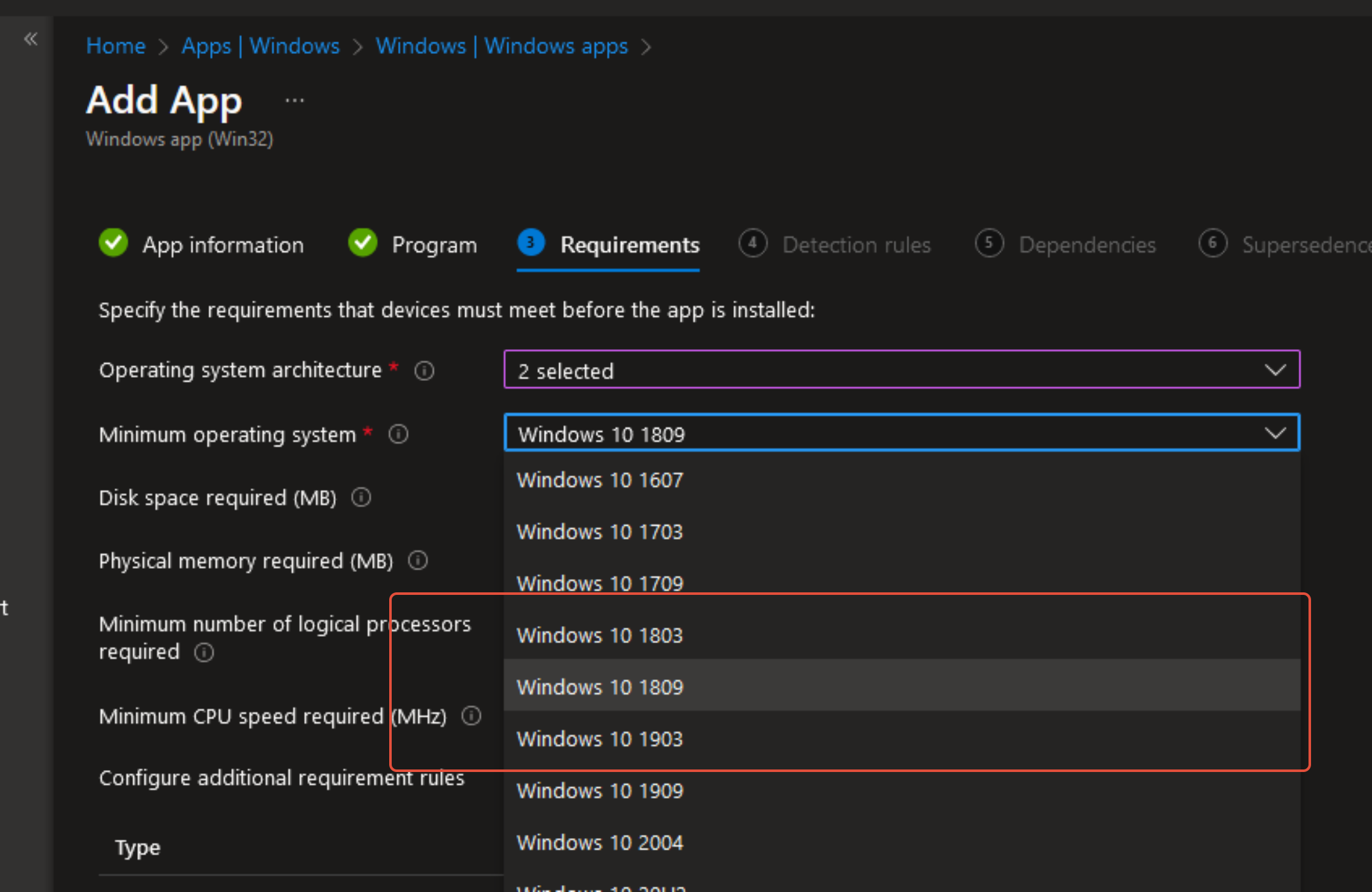The height and width of the screenshot is (892, 1372).
Task: Click info icon next to Physical memory required
Action: (418, 561)
